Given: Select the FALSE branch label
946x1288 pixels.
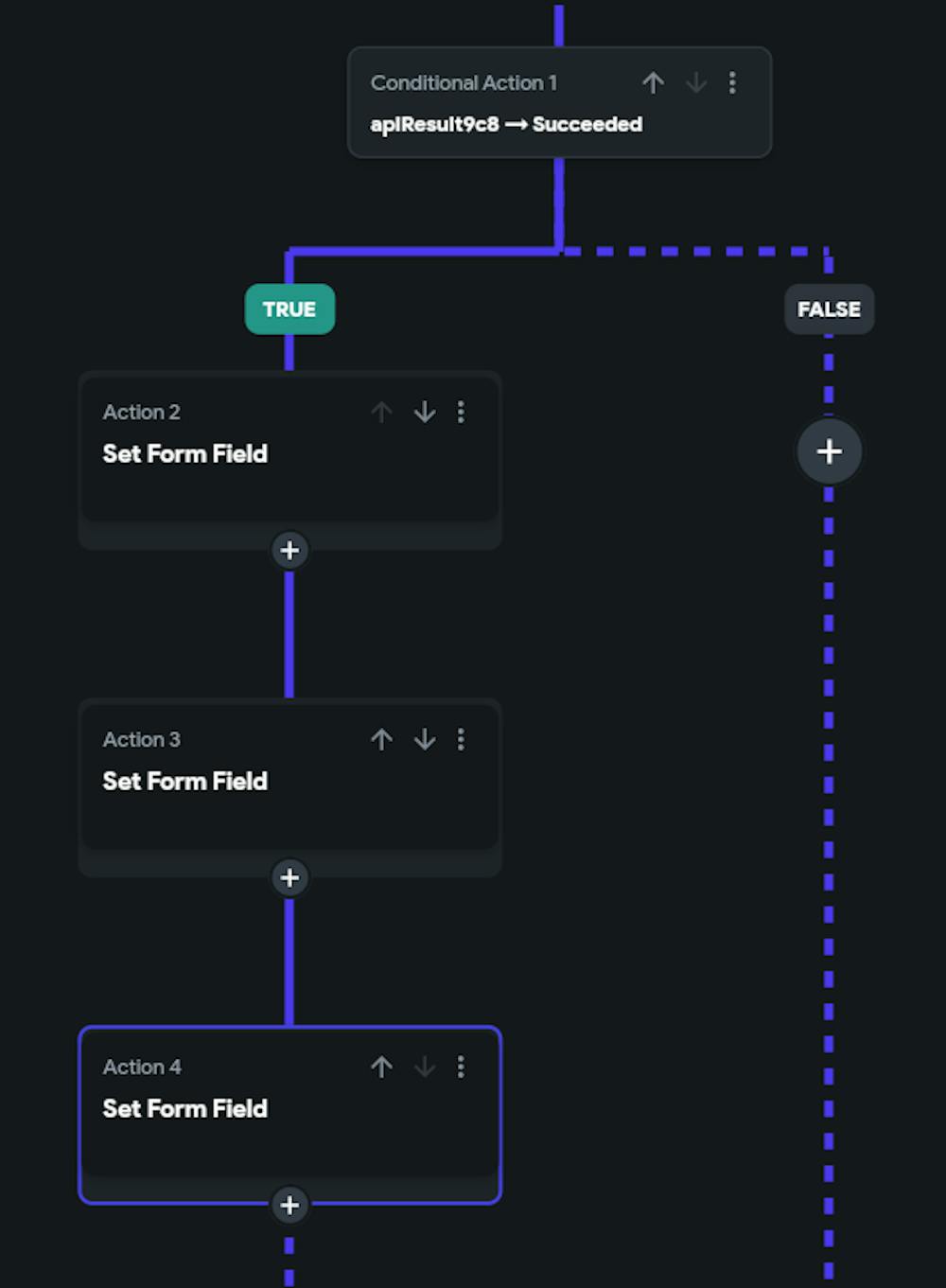Looking at the screenshot, I should (x=829, y=309).
